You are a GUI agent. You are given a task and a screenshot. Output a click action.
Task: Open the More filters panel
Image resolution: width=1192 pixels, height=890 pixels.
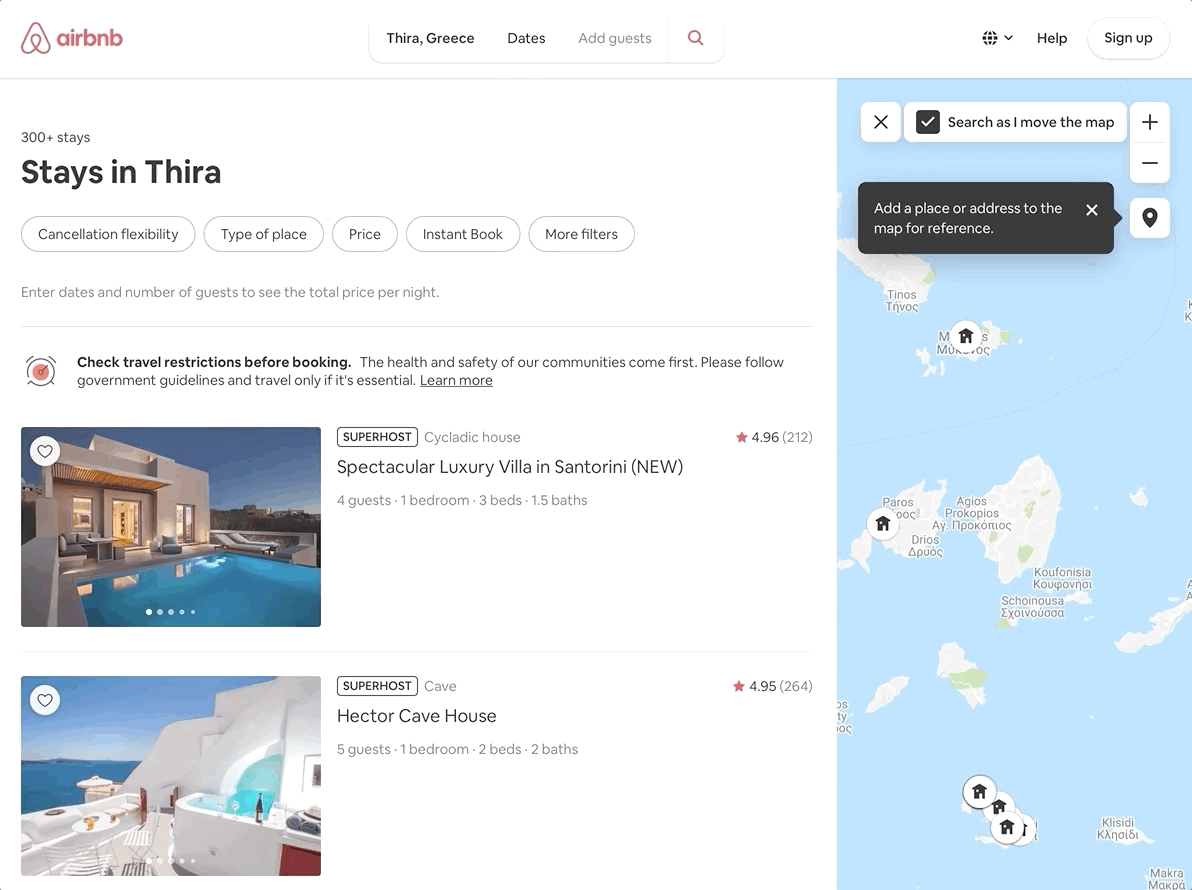(x=581, y=234)
